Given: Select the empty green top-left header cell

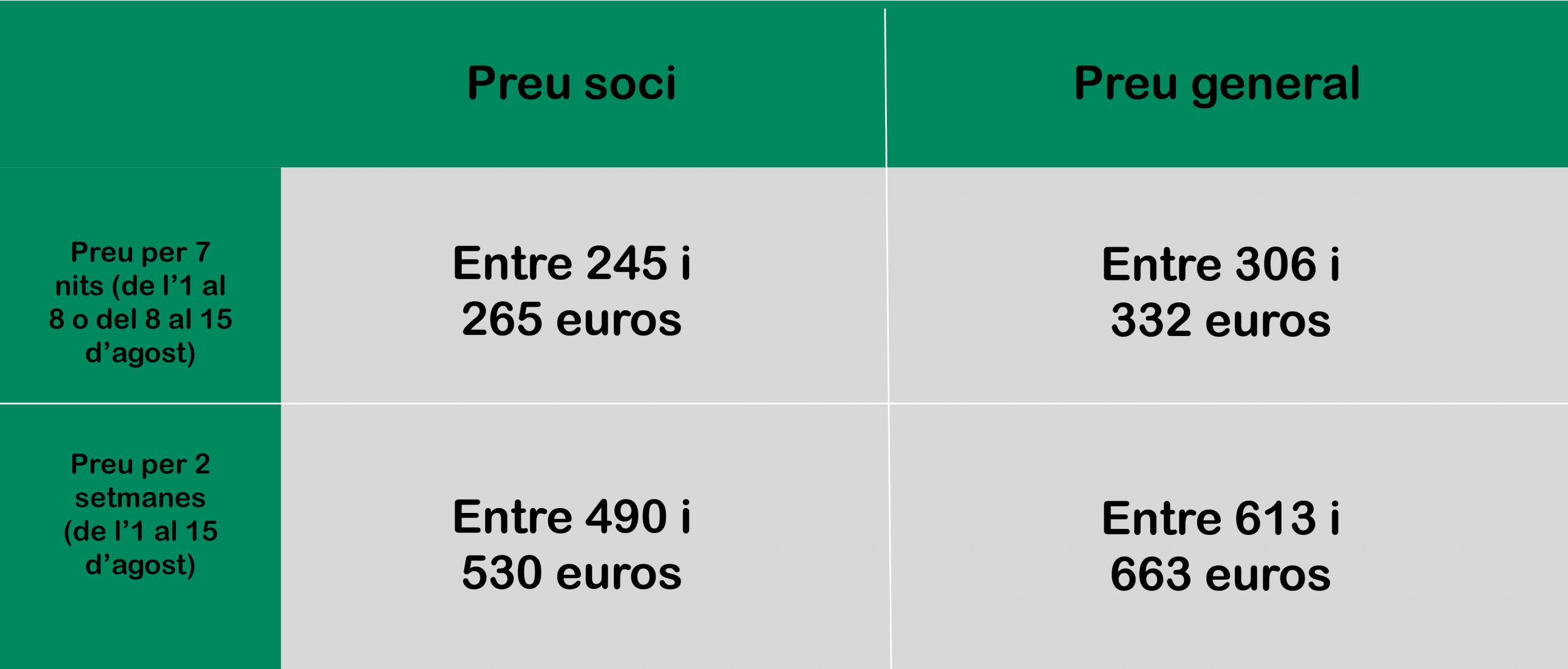Looking at the screenshot, I should (x=140, y=84).
